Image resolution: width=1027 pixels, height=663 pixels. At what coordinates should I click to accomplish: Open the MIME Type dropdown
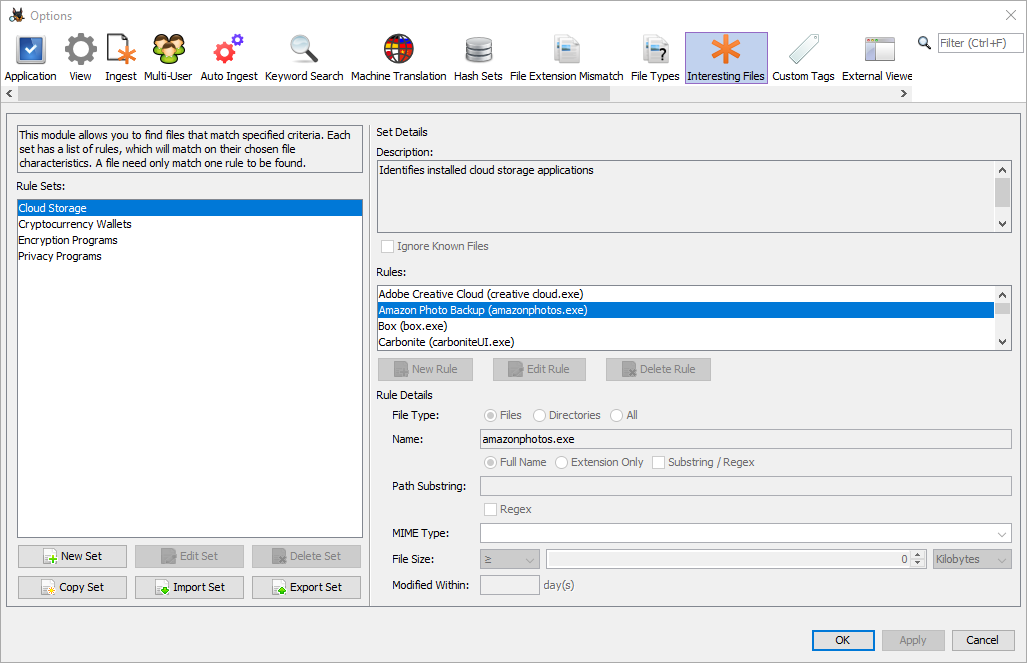pos(746,534)
